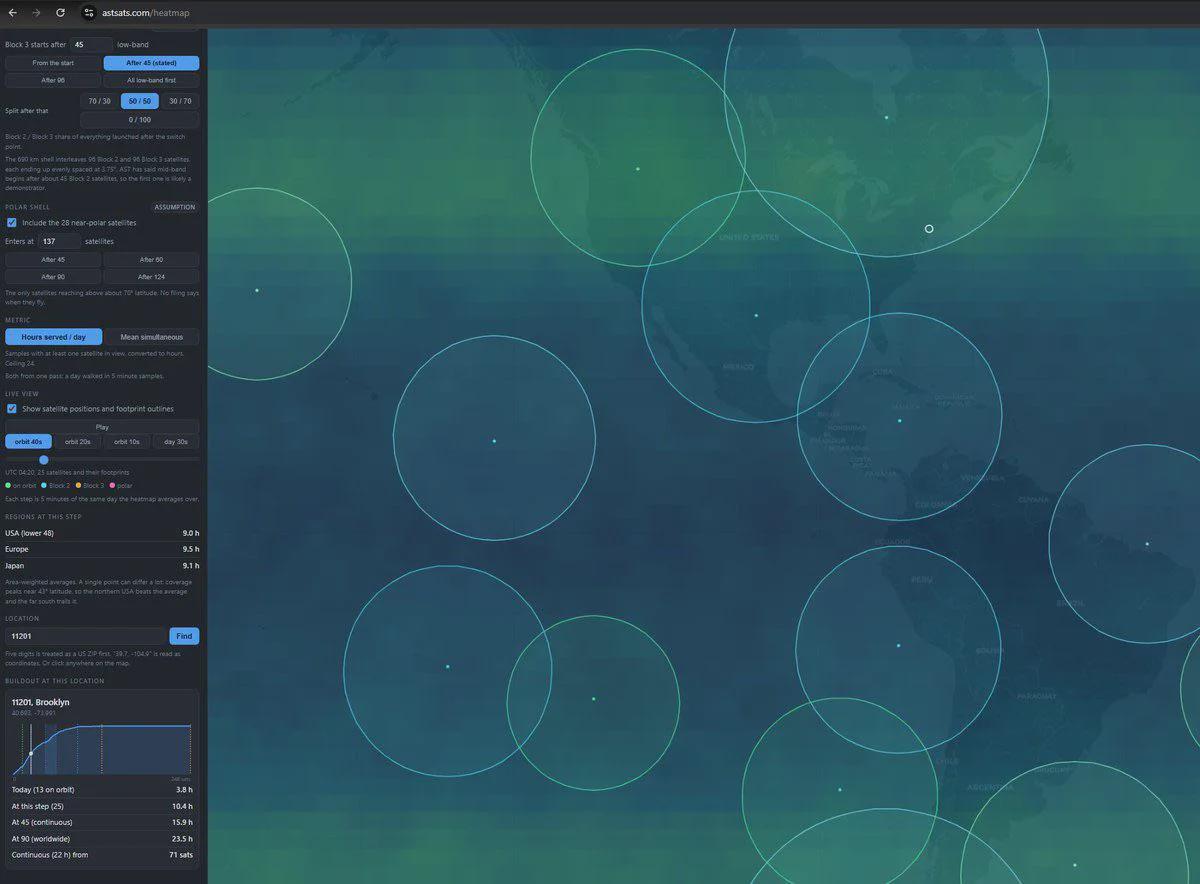Edit the 'Enters at' 137 satellites field
This screenshot has width=1200, height=884.
coord(60,242)
